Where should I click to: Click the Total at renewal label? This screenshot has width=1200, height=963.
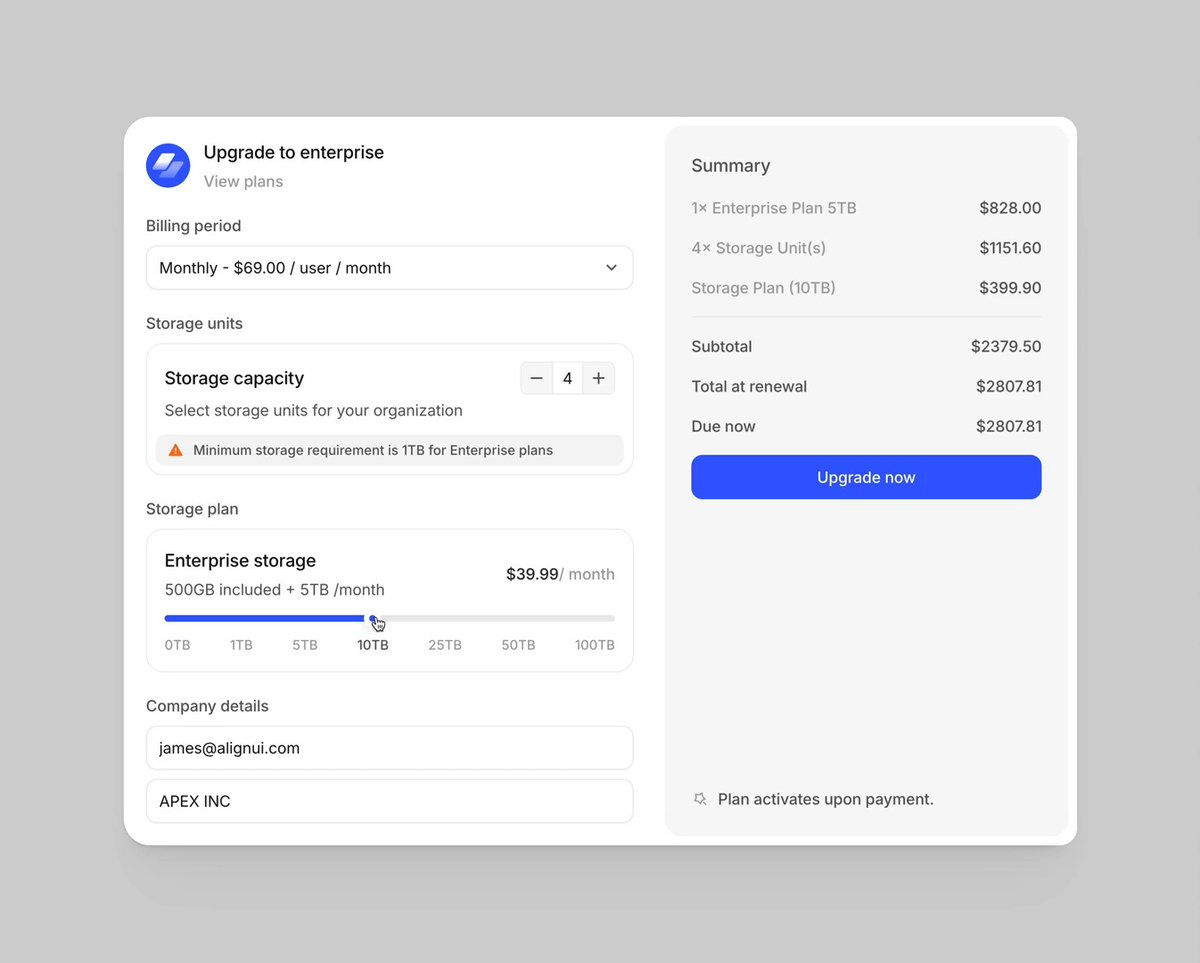click(x=749, y=387)
